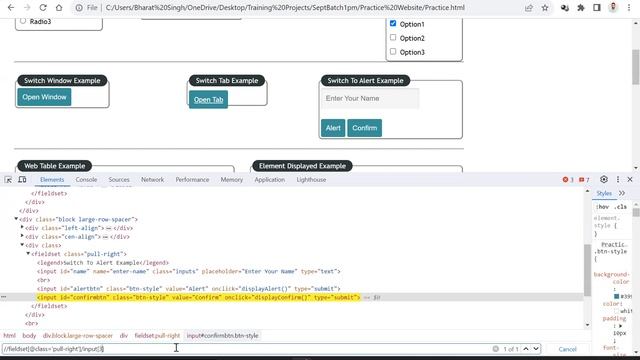The height and width of the screenshot is (360, 640).
Task: Click the Open Window button
Action: point(44,97)
